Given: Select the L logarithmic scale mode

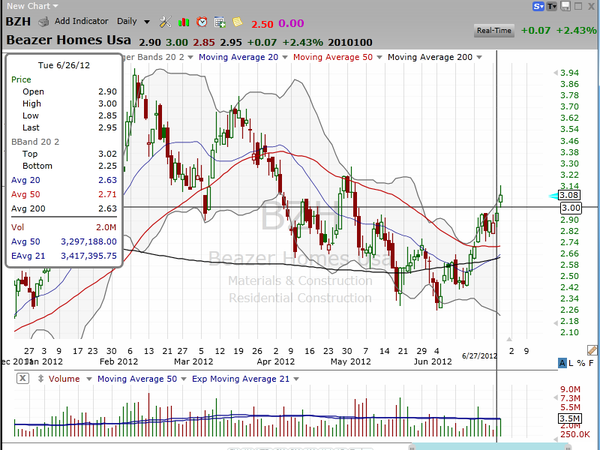Looking at the screenshot, I should [x=571, y=363].
